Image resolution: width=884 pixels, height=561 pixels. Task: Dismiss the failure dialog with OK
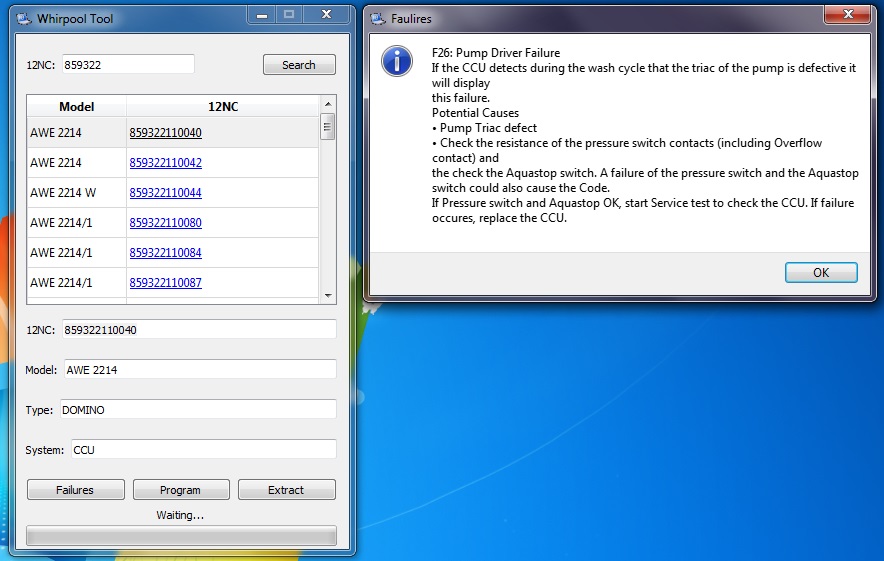click(820, 273)
